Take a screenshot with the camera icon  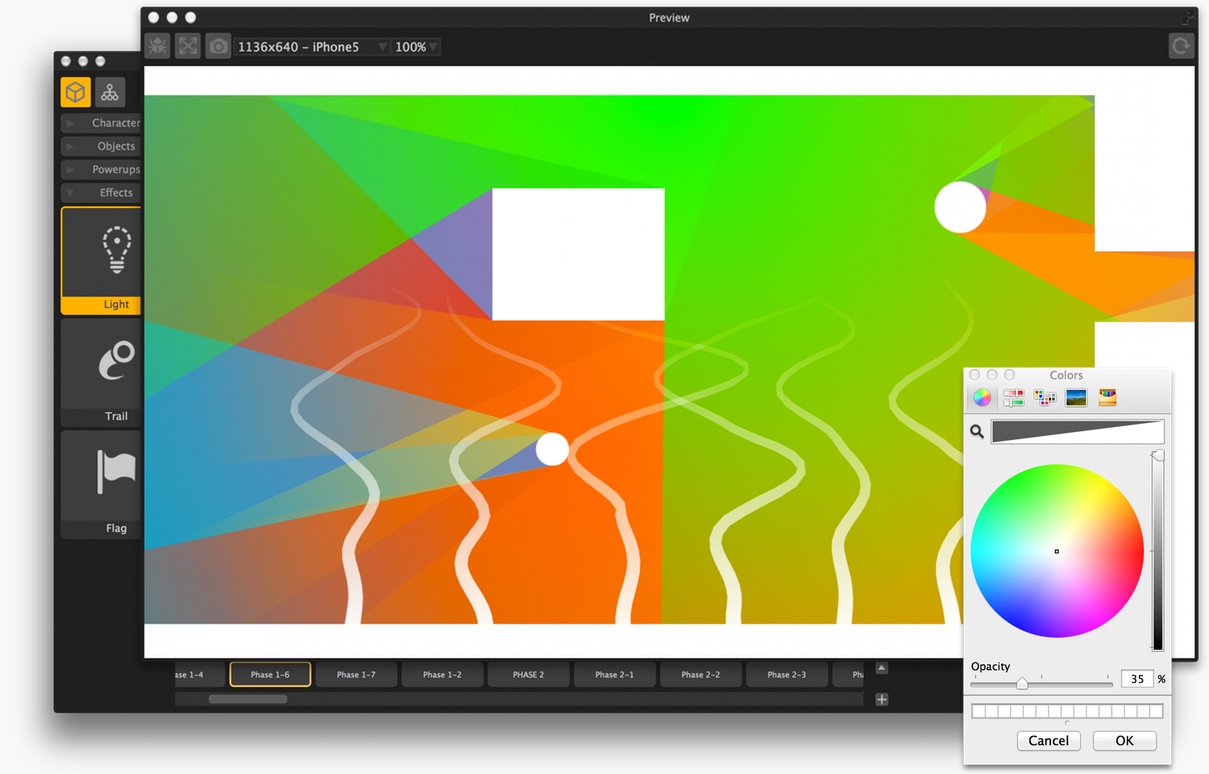[x=218, y=46]
